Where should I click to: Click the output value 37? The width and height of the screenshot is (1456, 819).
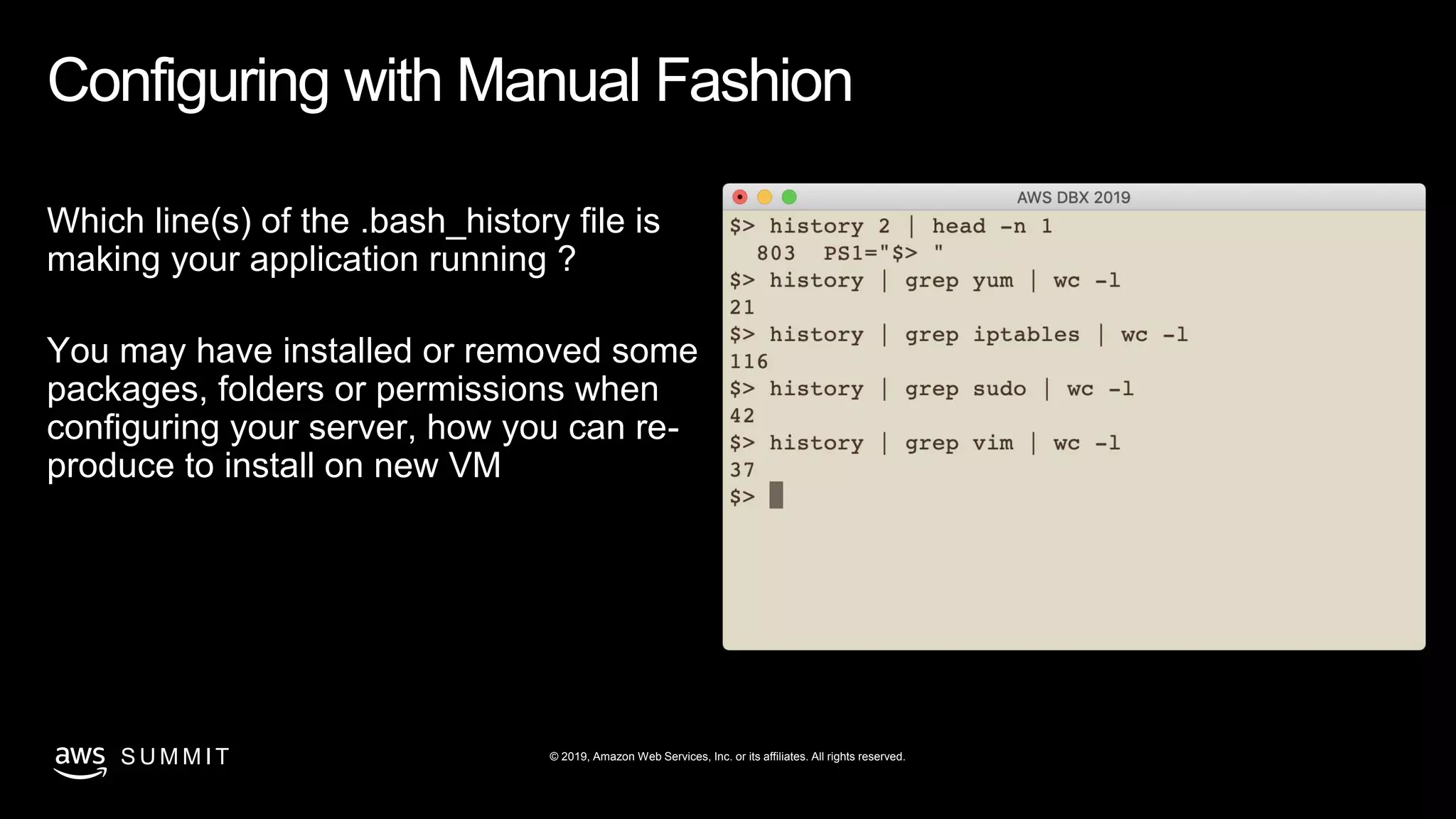pos(742,470)
